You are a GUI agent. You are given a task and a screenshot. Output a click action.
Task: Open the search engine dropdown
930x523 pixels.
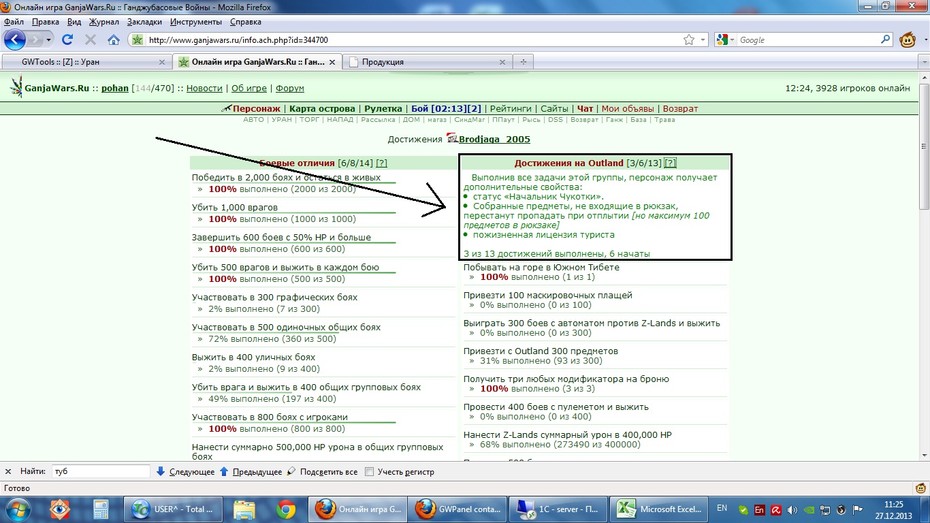click(725, 40)
